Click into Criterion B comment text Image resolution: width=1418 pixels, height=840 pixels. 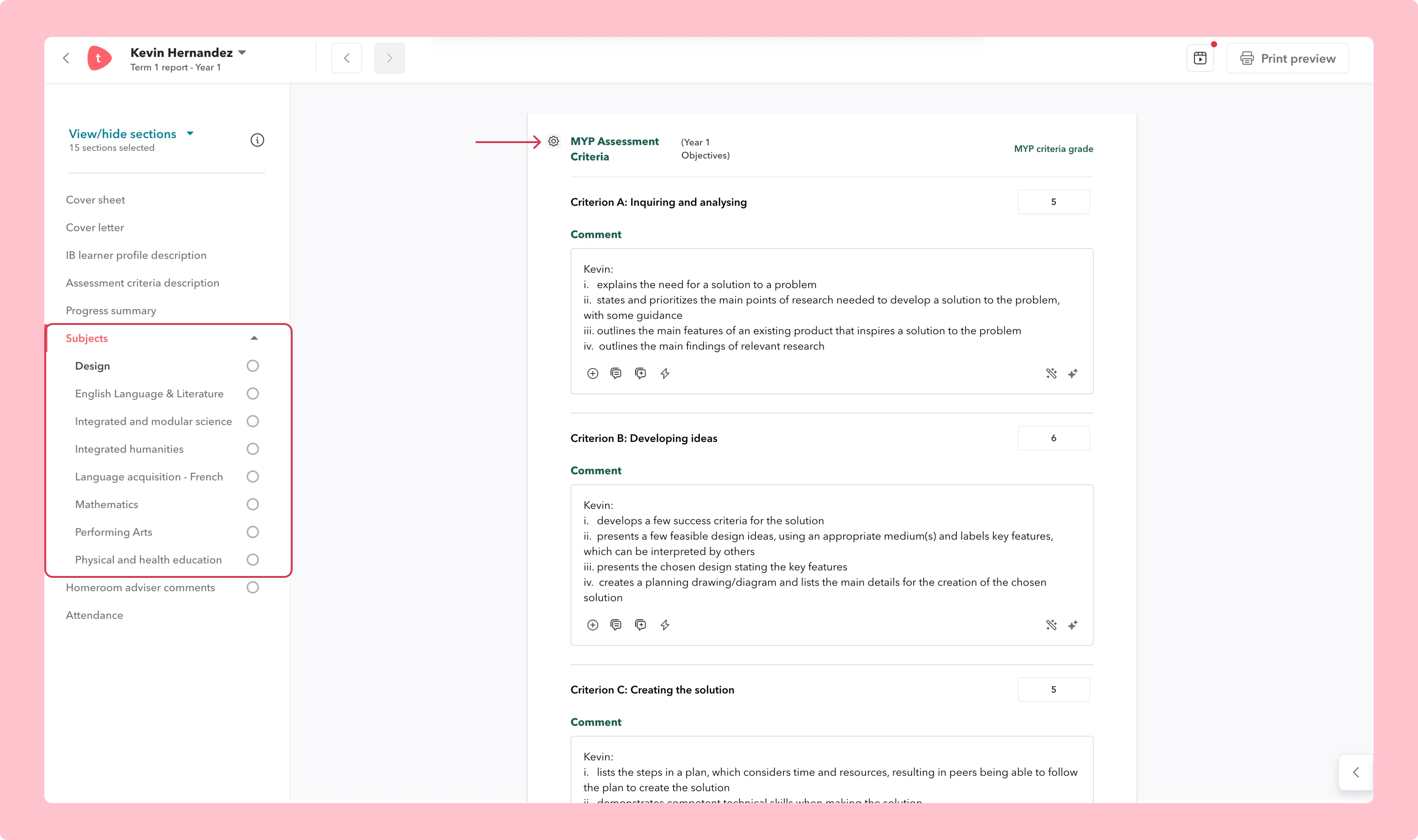pos(832,551)
